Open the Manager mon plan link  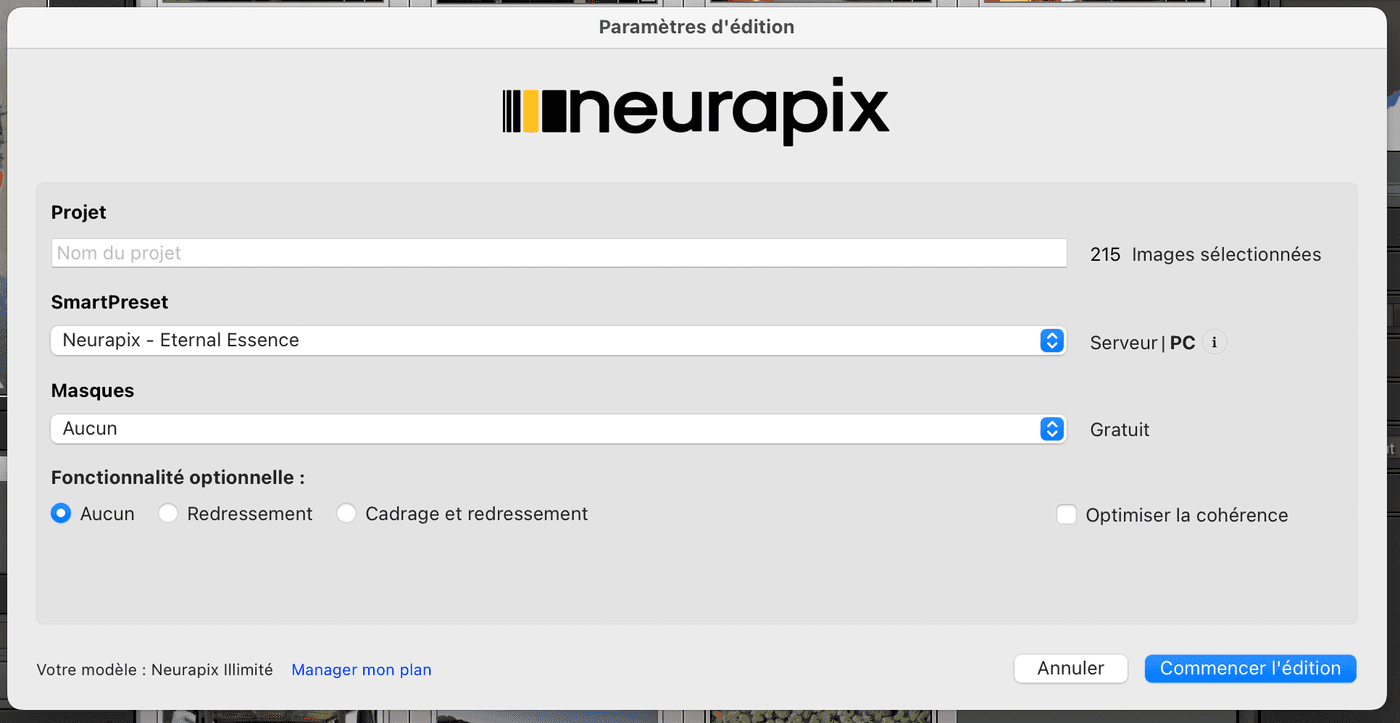pos(362,670)
